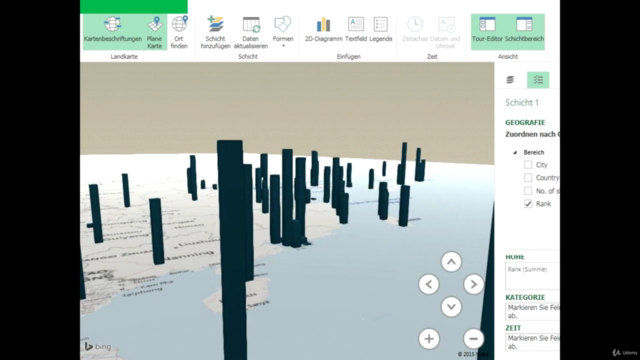The width and height of the screenshot is (640, 360).
Task: Insert a Textfeld text box
Action: coord(356,29)
